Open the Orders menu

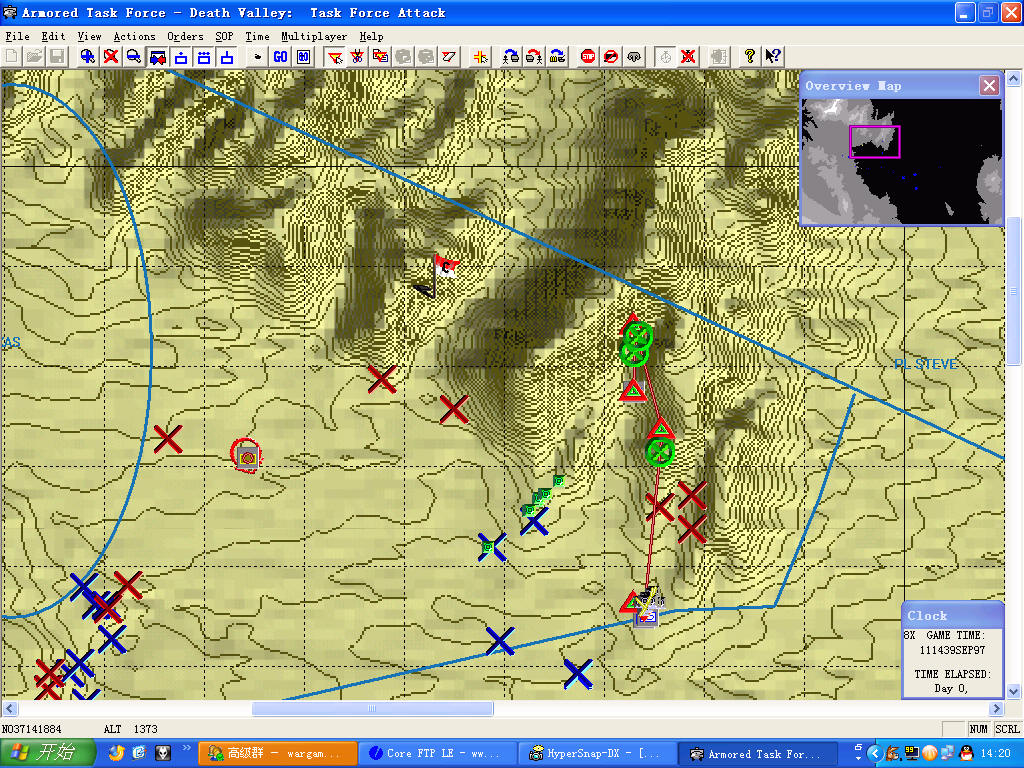[185, 36]
